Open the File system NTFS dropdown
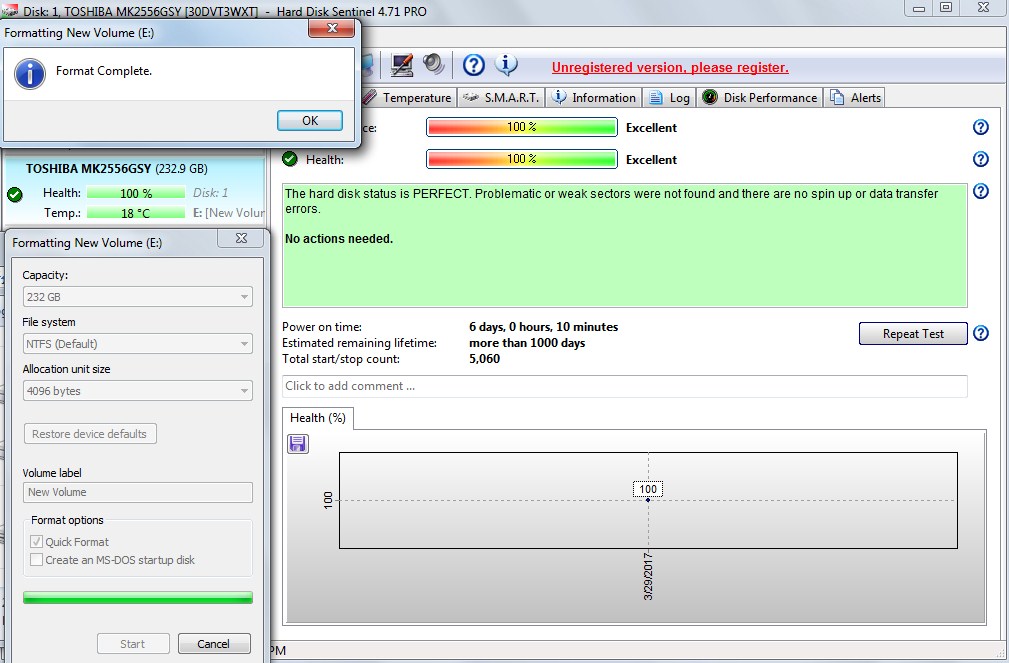Viewport: 1009px width, 663px height. point(138,344)
